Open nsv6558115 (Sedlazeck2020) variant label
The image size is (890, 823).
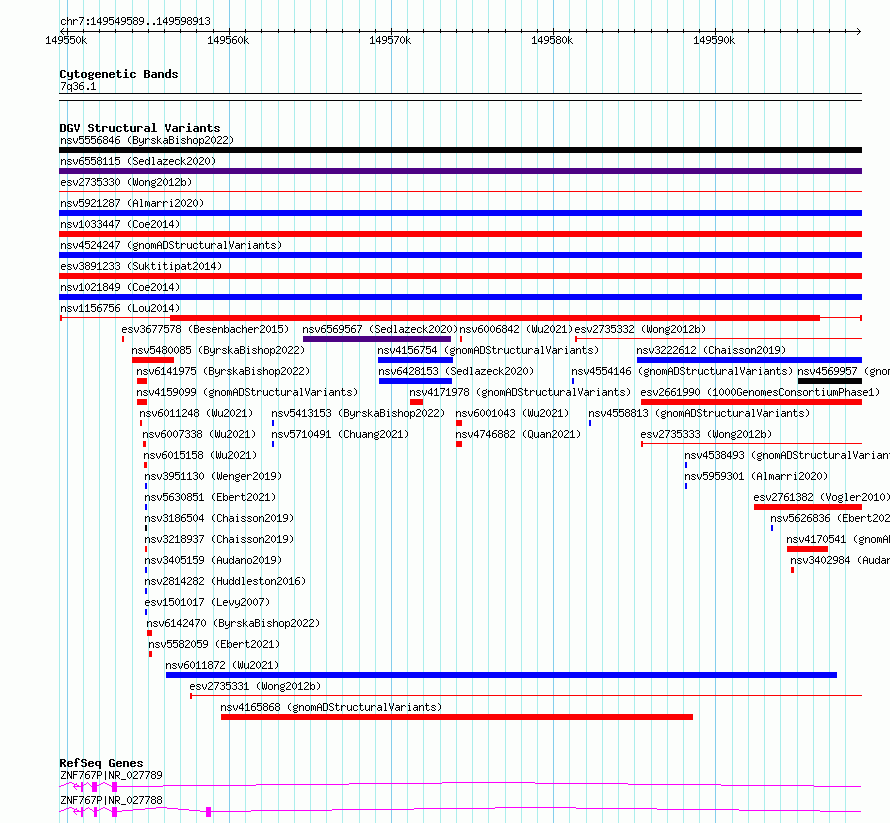[x=138, y=161]
